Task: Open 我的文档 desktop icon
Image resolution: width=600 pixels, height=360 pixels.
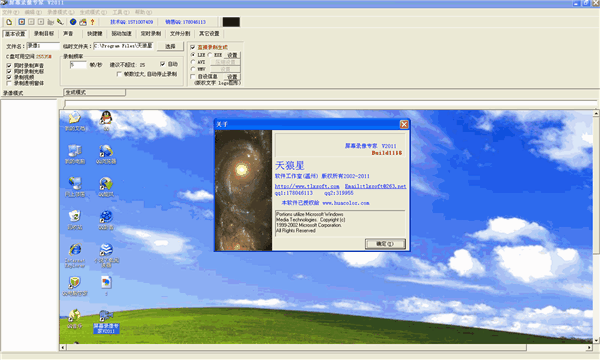Action: 75,121
